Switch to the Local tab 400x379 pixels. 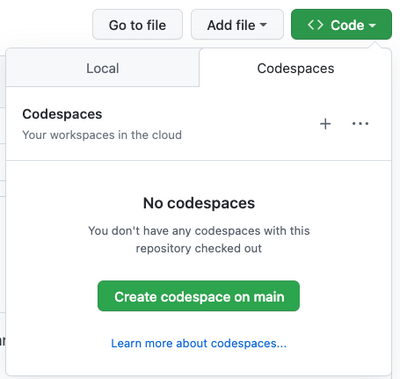coord(103,68)
